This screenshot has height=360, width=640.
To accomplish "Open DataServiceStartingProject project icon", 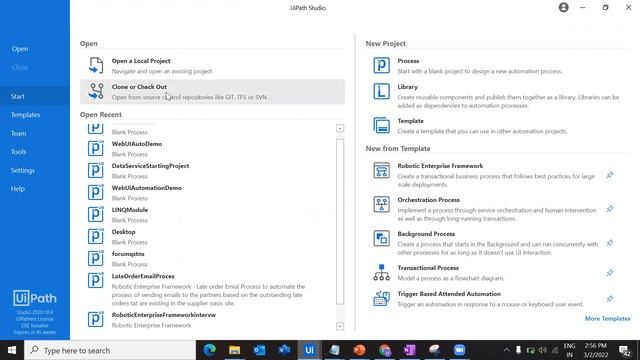I will (x=96, y=170).
